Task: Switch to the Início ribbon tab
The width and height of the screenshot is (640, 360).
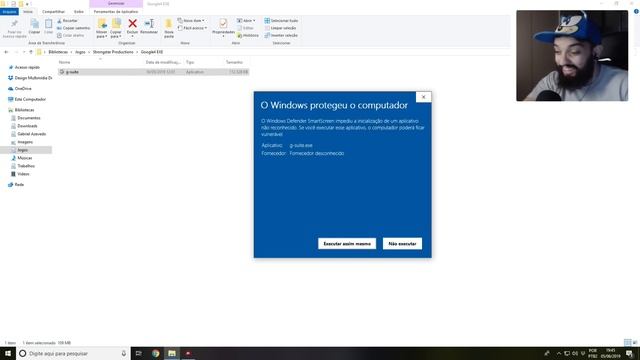Action: (x=28, y=12)
